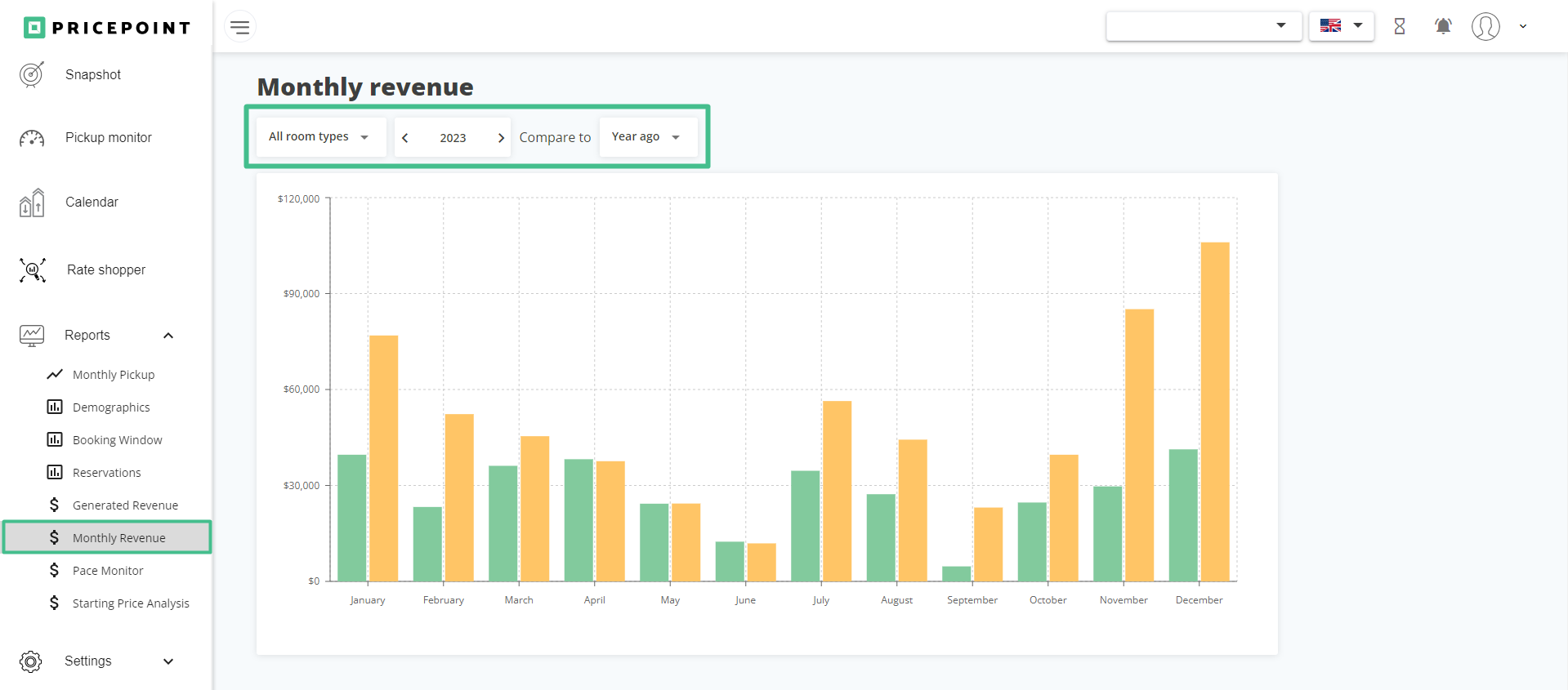Open the Pace Monitor report
1568x690 pixels.
pos(108,571)
